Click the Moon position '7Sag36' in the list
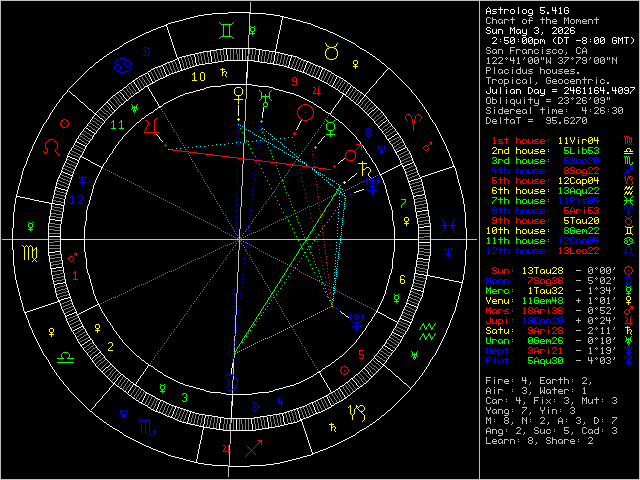 [545, 281]
